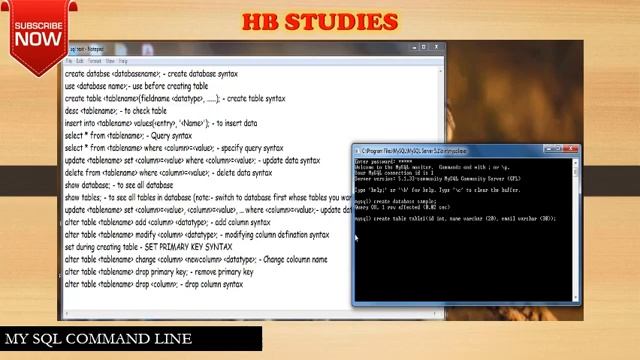Click the 'Server version' line in MySQL console
This screenshot has width=640, height=360.
[438, 179]
